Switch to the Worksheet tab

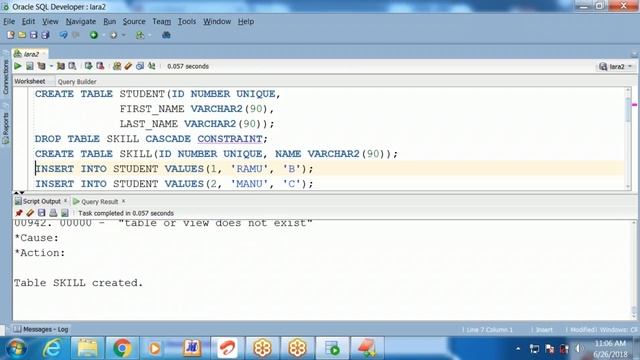(30, 81)
